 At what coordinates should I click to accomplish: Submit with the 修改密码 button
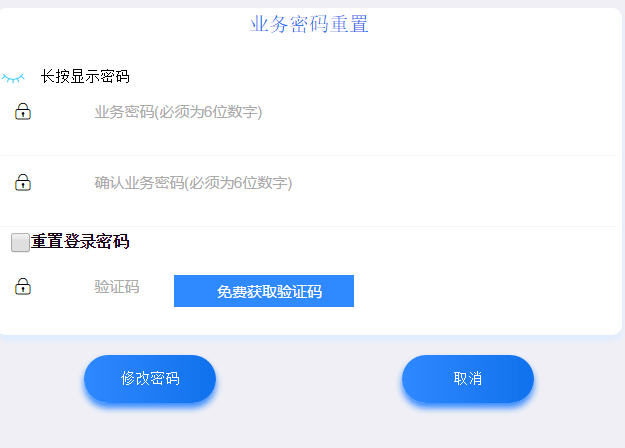coord(150,379)
